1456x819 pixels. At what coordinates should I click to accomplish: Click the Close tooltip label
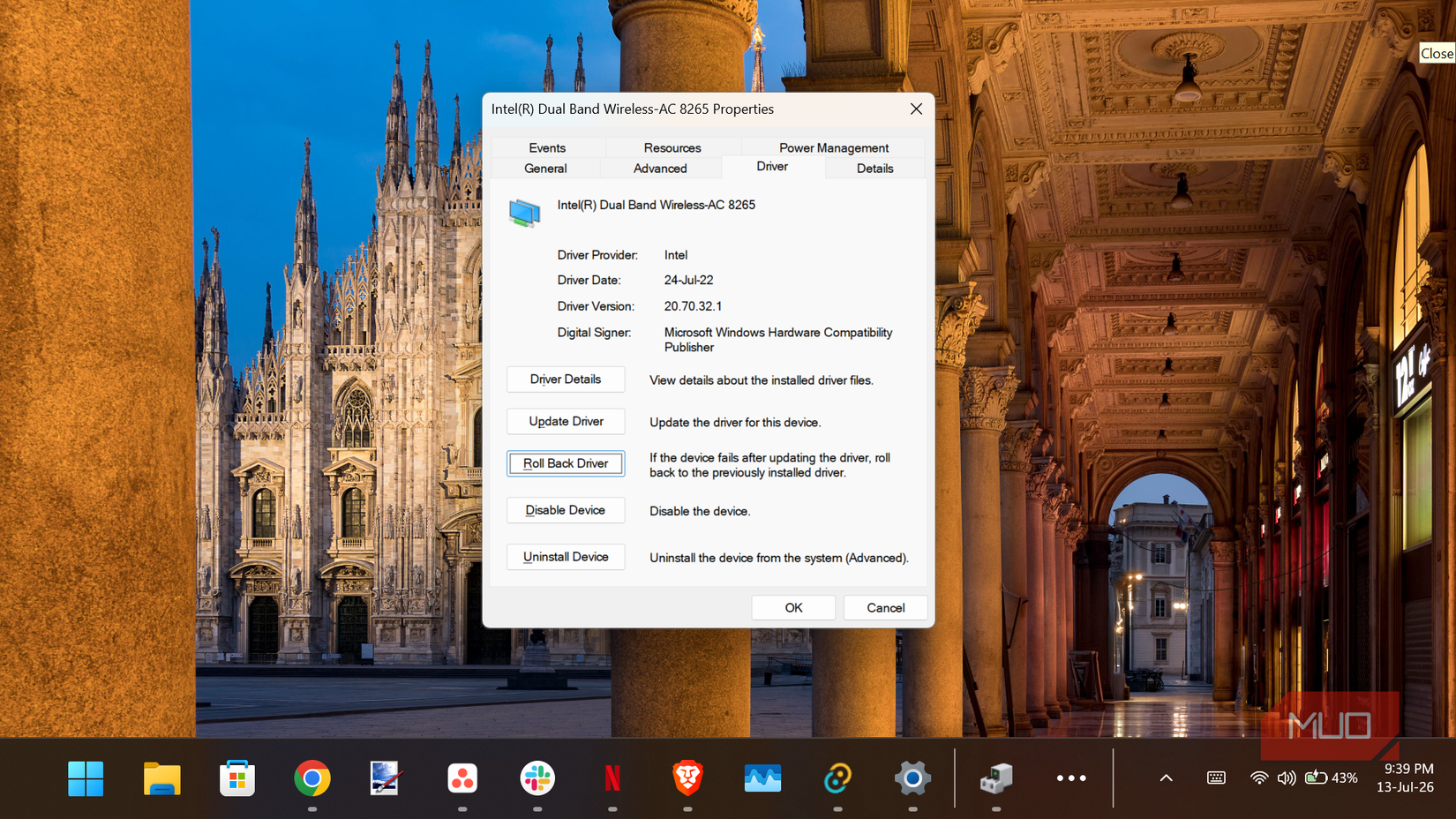point(1437,53)
